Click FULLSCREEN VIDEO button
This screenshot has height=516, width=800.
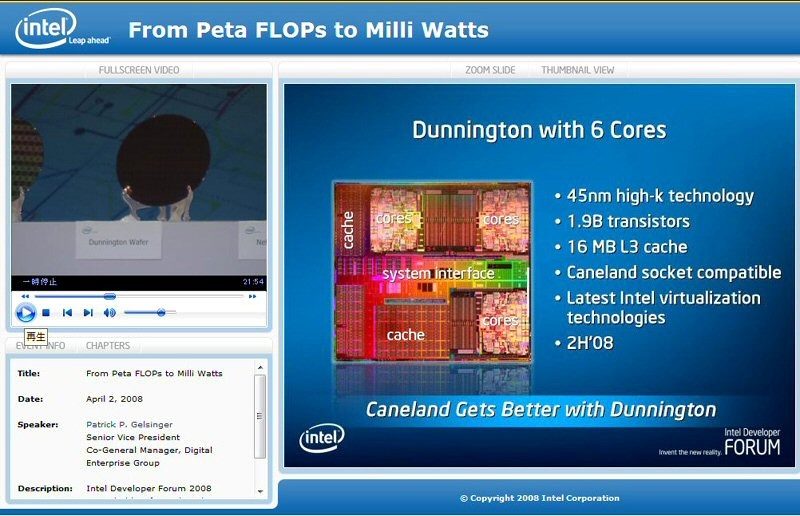tap(139, 70)
